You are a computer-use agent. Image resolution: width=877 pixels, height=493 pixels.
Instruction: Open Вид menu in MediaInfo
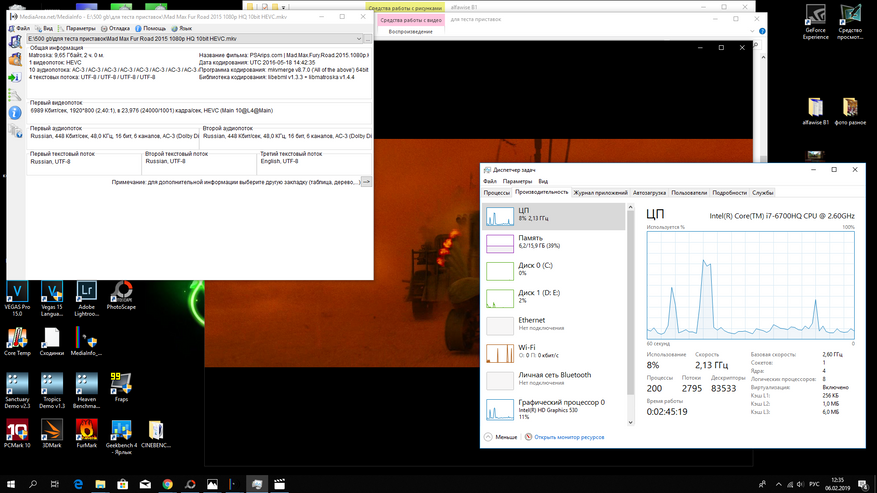click(44, 28)
